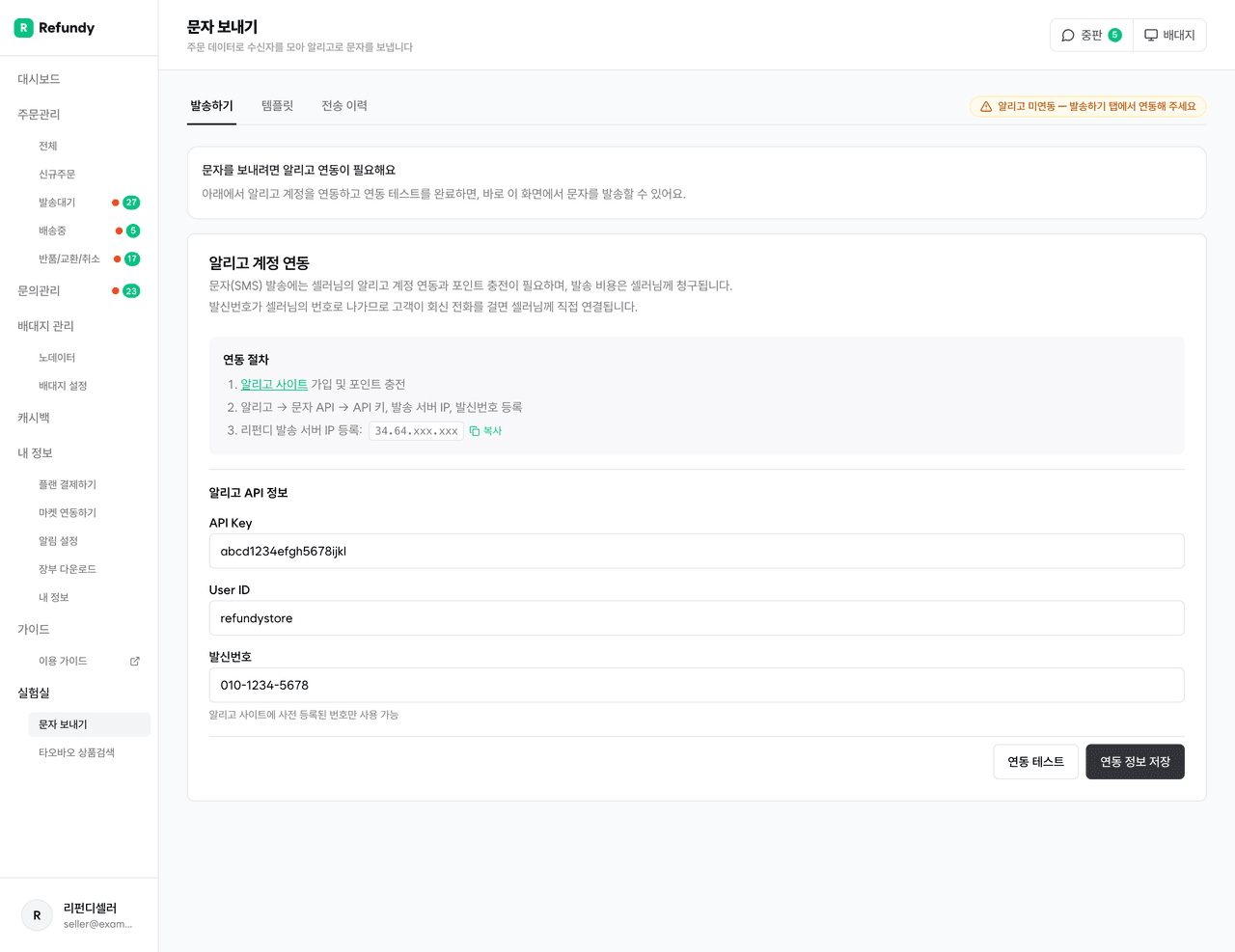Click the 문의관리 badge showing 23
The image size is (1235, 952).
tap(131, 290)
